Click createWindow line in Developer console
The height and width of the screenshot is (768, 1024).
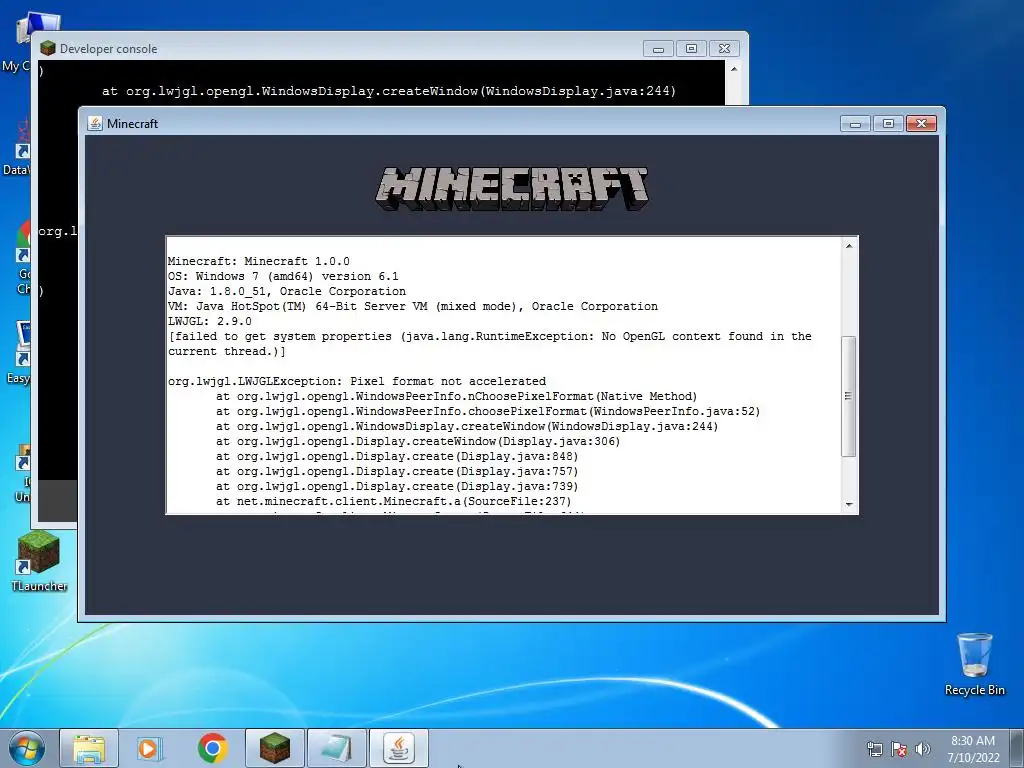(x=389, y=91)
